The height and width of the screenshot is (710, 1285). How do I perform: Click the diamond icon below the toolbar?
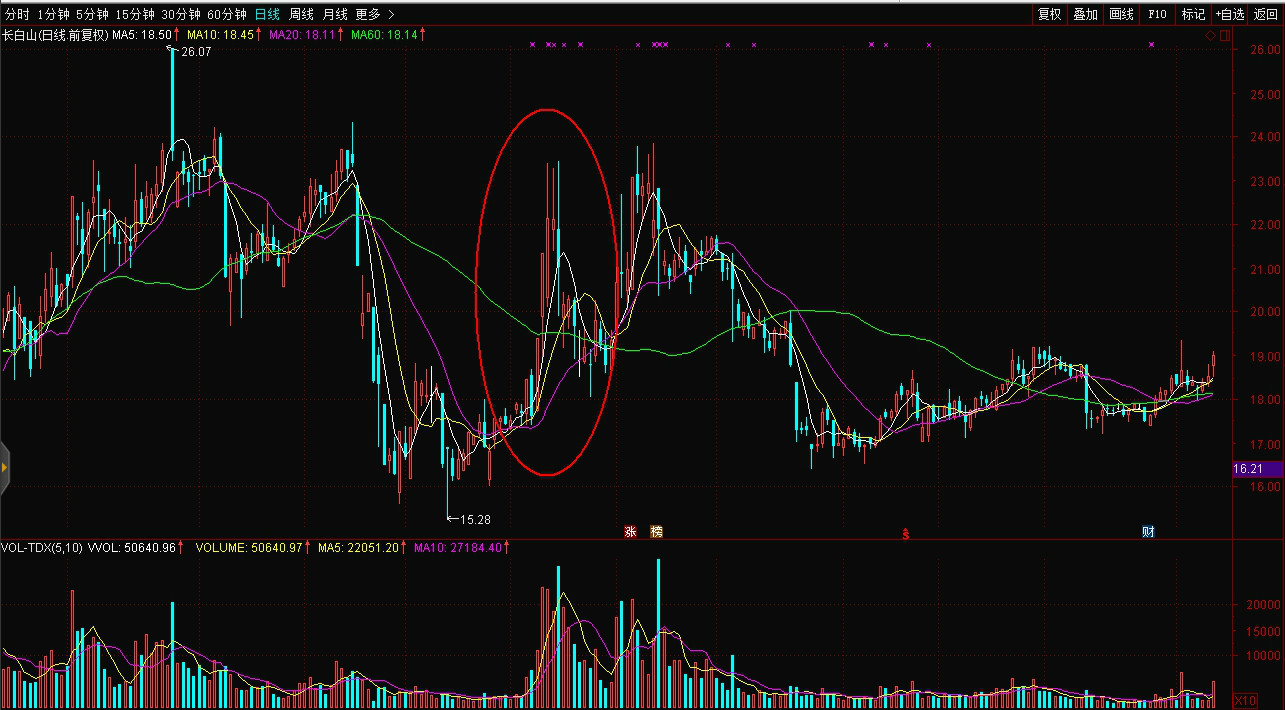(1210, 35)
